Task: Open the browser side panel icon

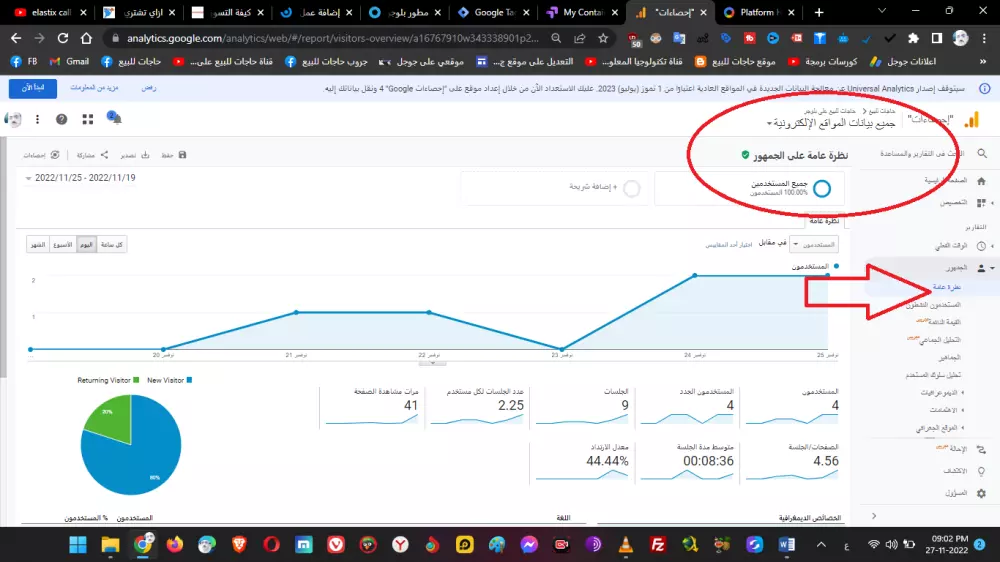Action: (937, 38)
